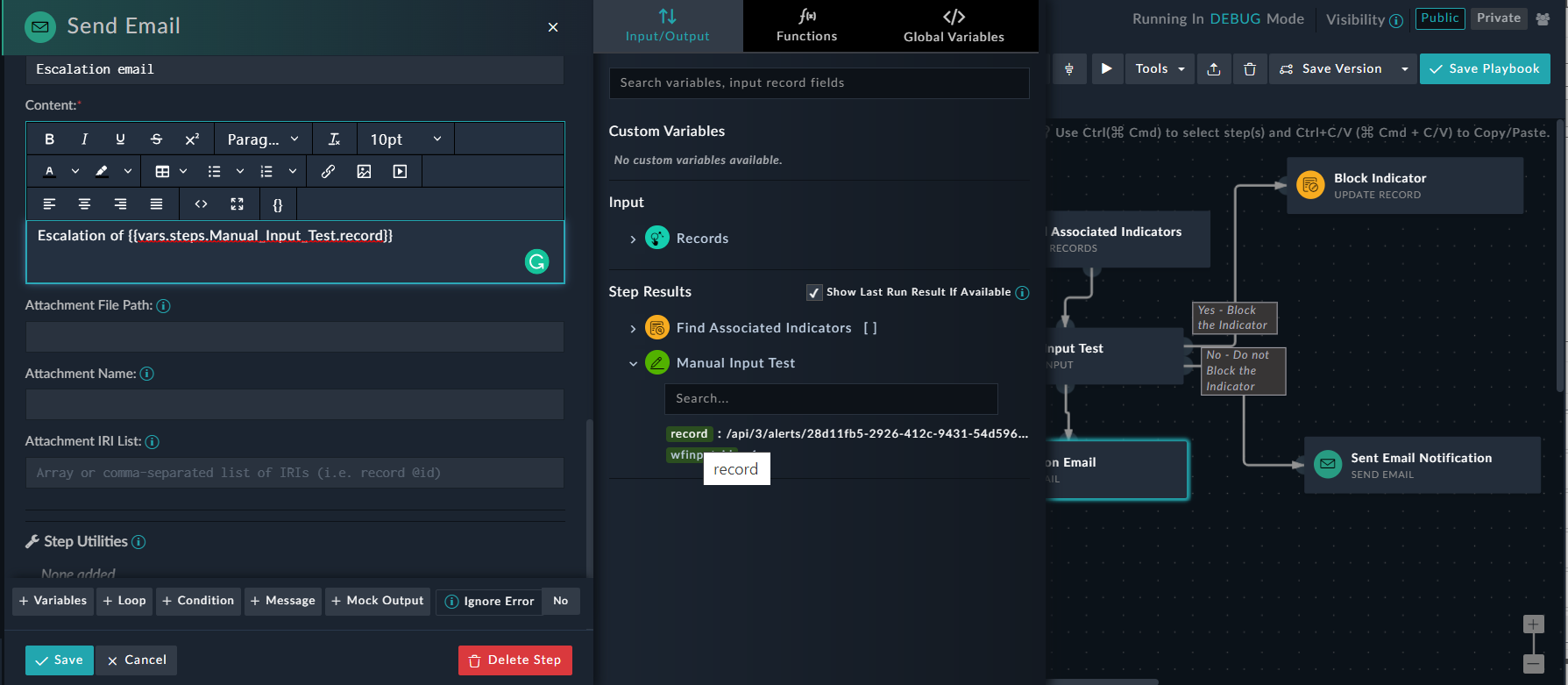
Task: Expand the Records input tree
Action: [x=633, y=239]
